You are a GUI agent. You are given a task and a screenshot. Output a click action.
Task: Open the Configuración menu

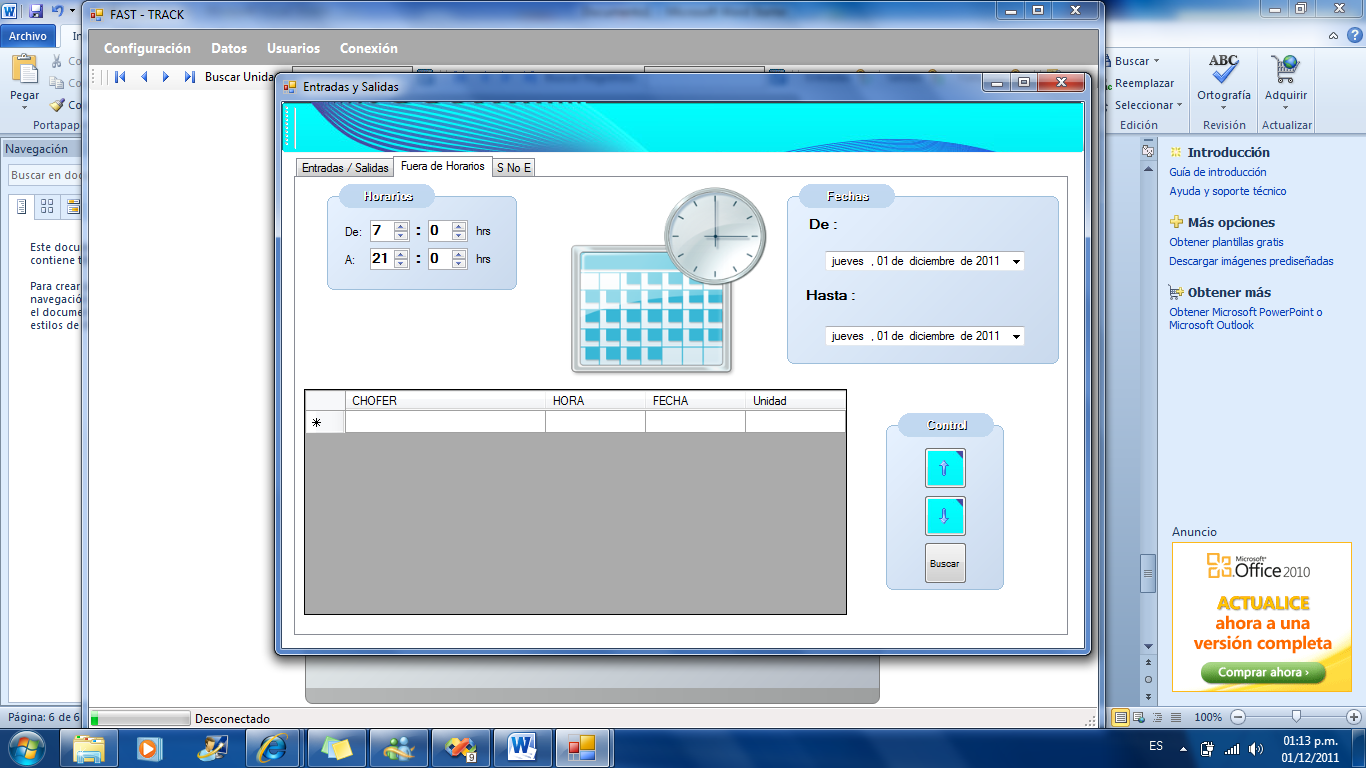tap(147, 48)
